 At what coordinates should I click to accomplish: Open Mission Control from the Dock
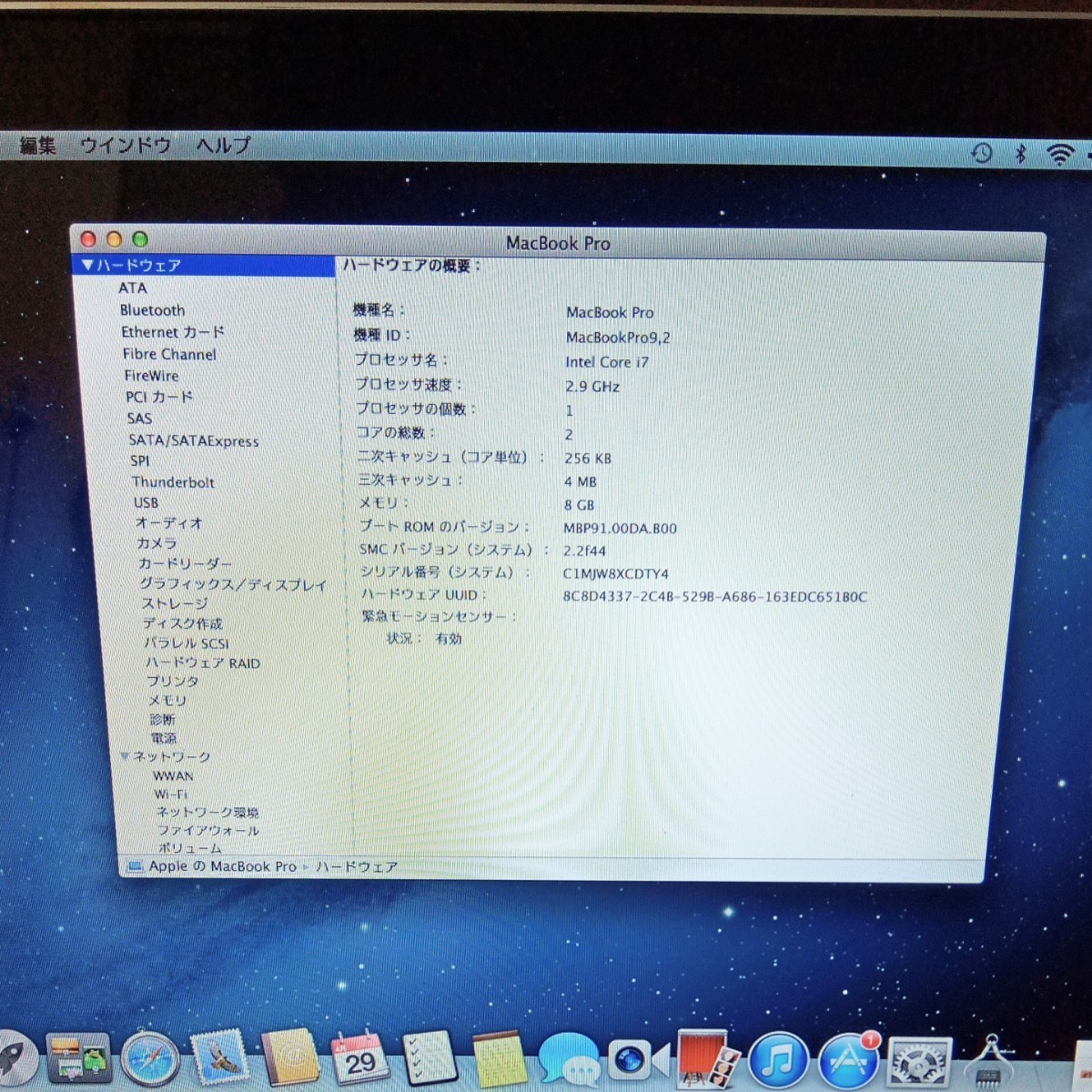79,1059
